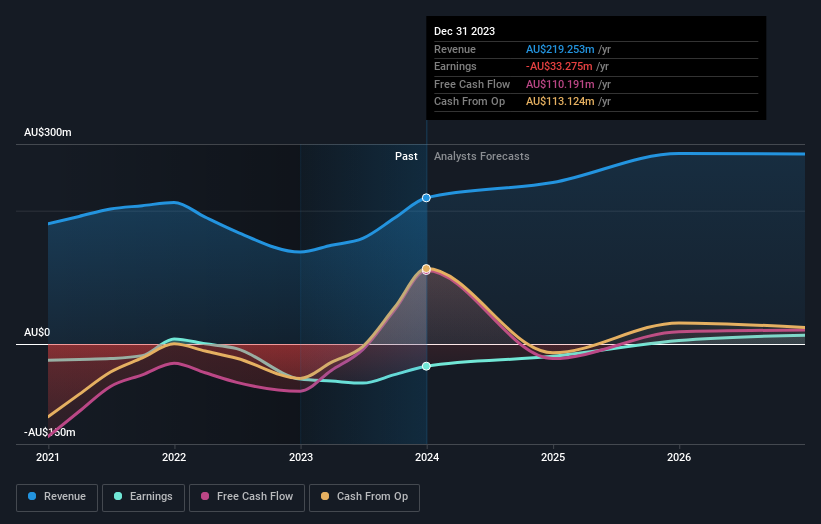Click the Revenue row label in the tooltip
The width and height of the screenshot is (821, 524).
pos(455,49)
